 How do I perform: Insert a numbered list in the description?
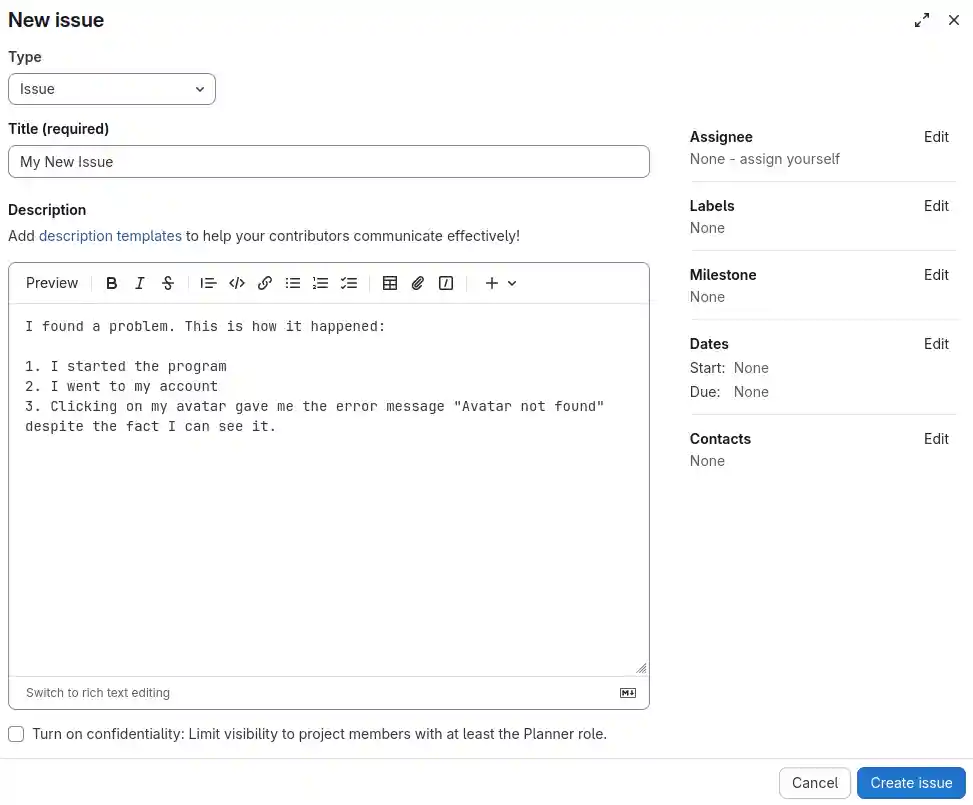pyautogui.click(x=321, y=283)
